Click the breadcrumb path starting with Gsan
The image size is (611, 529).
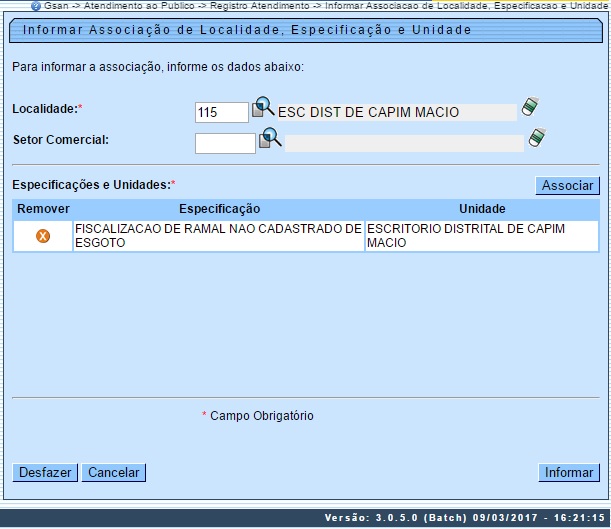(x=326, y=6)
